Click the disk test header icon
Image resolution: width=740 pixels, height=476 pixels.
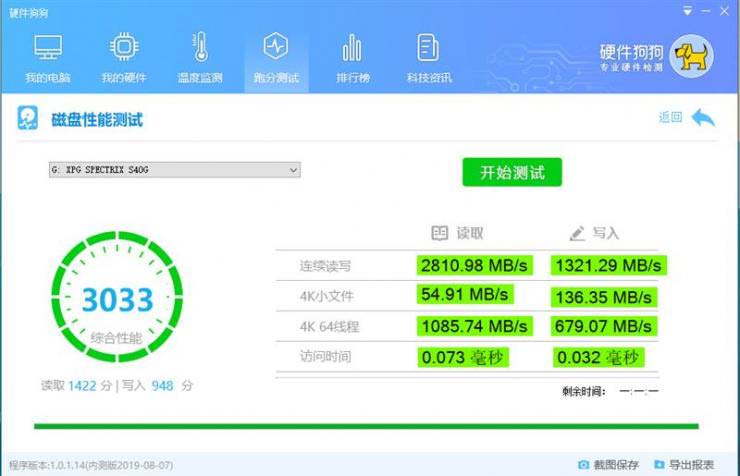28,117
